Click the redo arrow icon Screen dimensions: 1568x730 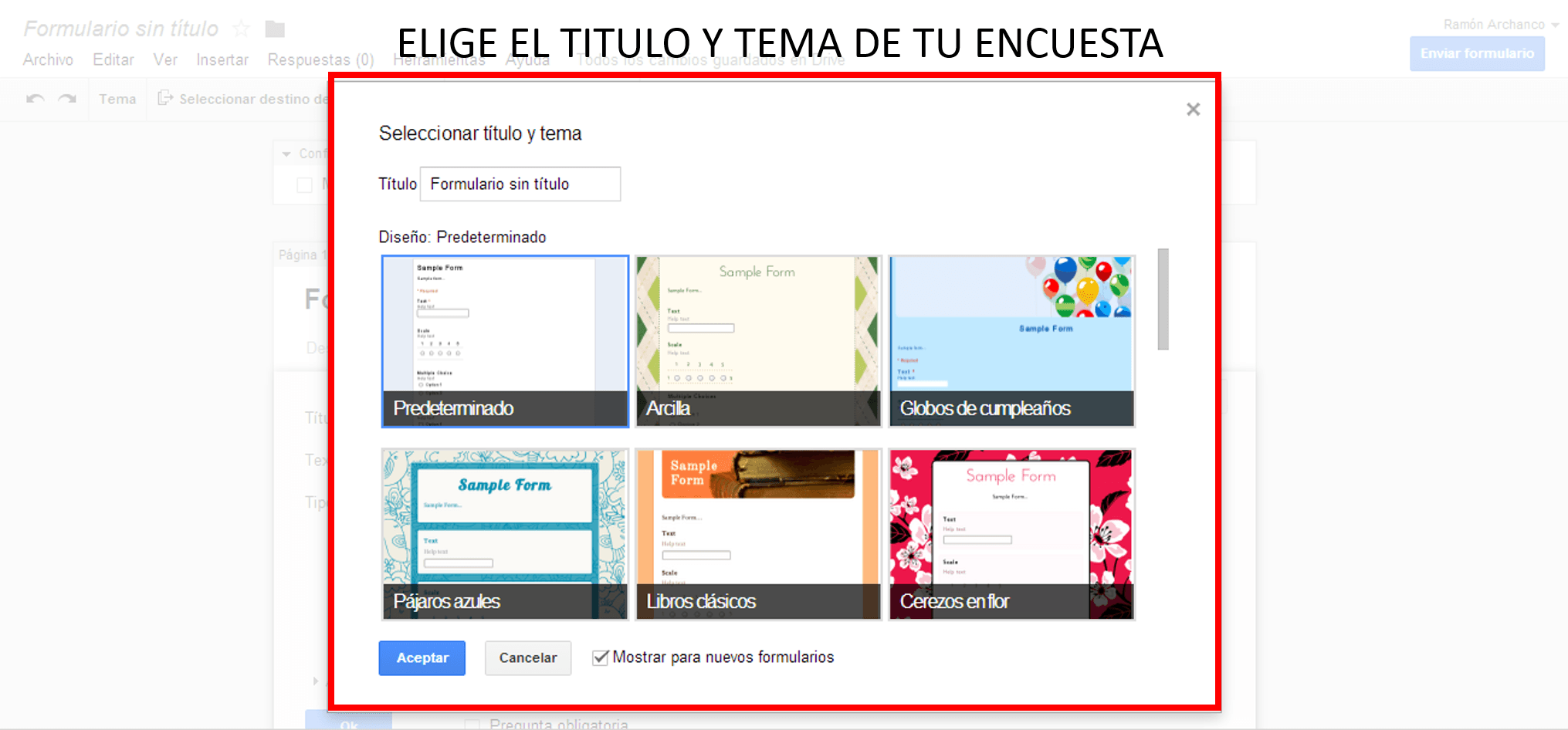tap(68, 99)
